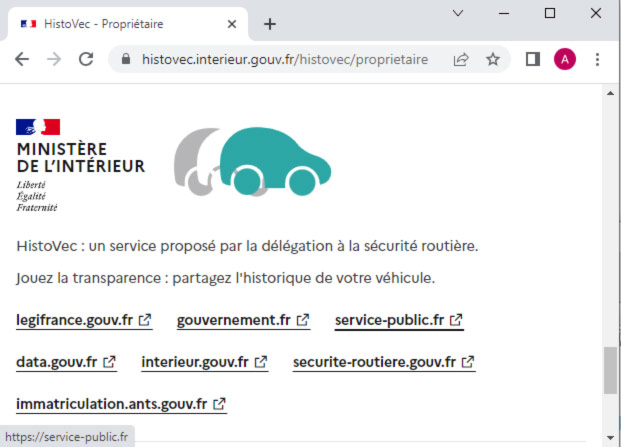This screenshot has height=447, width=621.
Task: Close the HistoVec - Propriétaire tab
Action: click(x=232, y=24)
